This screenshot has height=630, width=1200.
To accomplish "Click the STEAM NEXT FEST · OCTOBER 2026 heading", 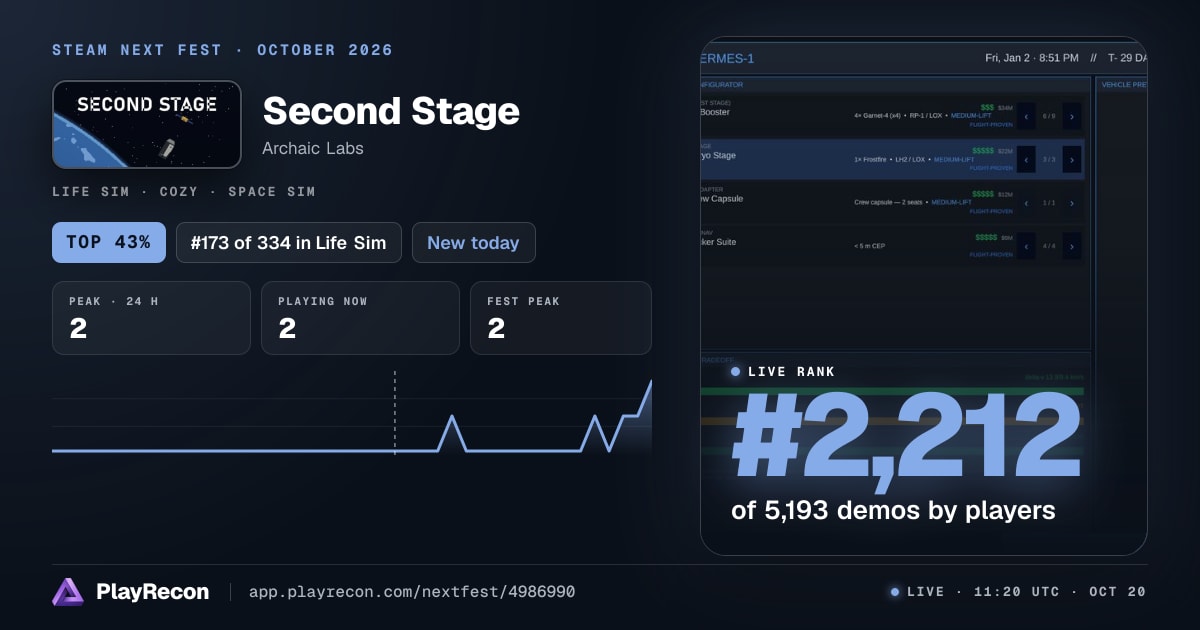I will [222, 50].
